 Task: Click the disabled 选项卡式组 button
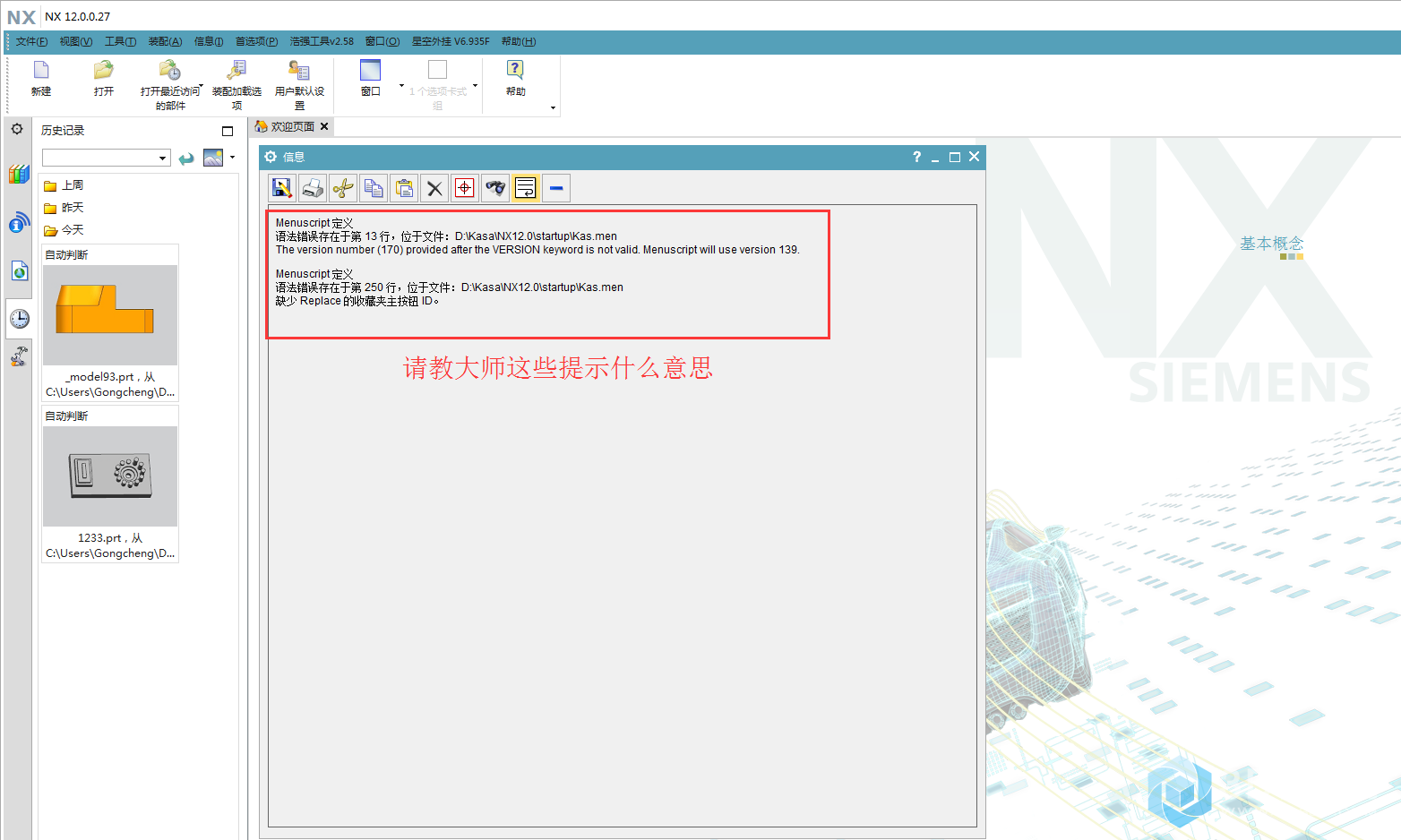pyautogui.click(x=438, y=84)
